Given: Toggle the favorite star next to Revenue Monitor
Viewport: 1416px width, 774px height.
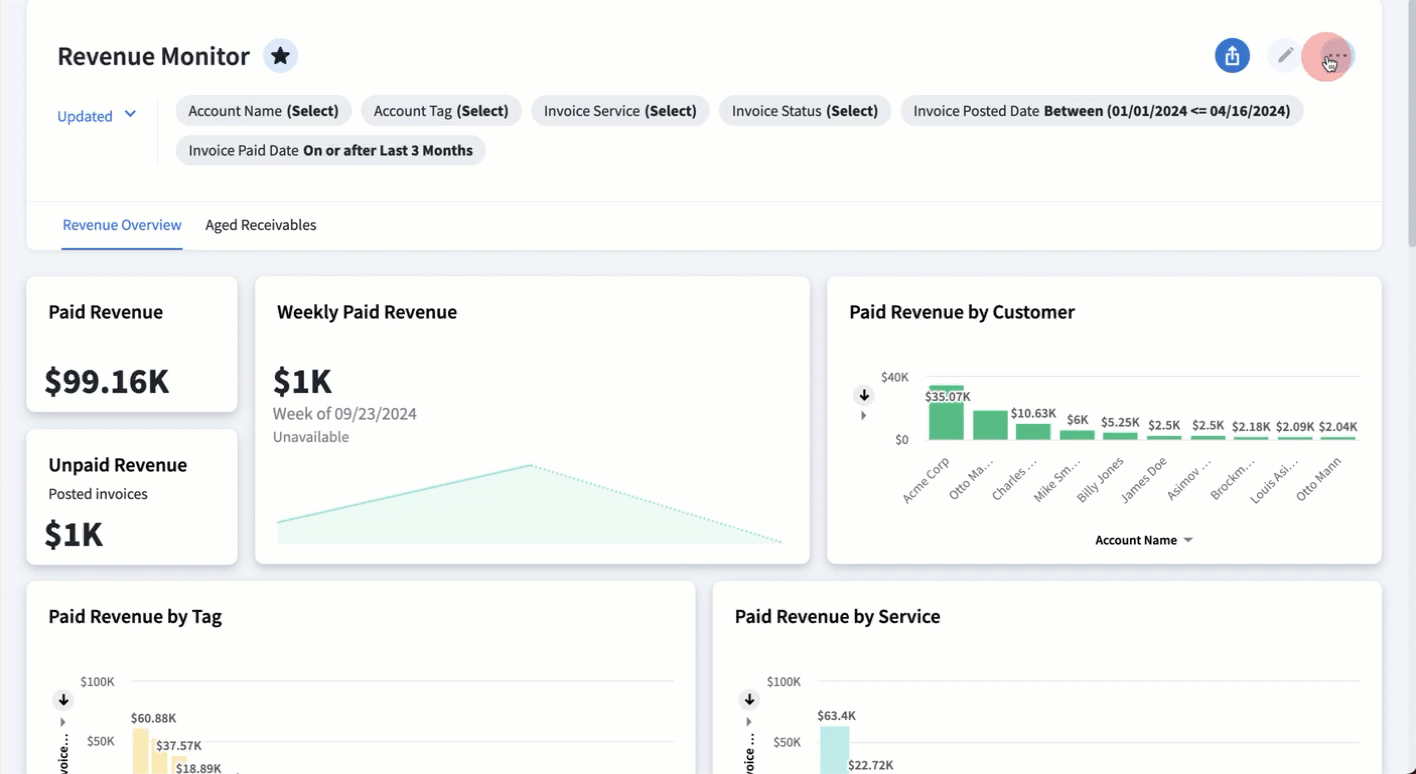Looking at the screenshot, I should 280,56.
